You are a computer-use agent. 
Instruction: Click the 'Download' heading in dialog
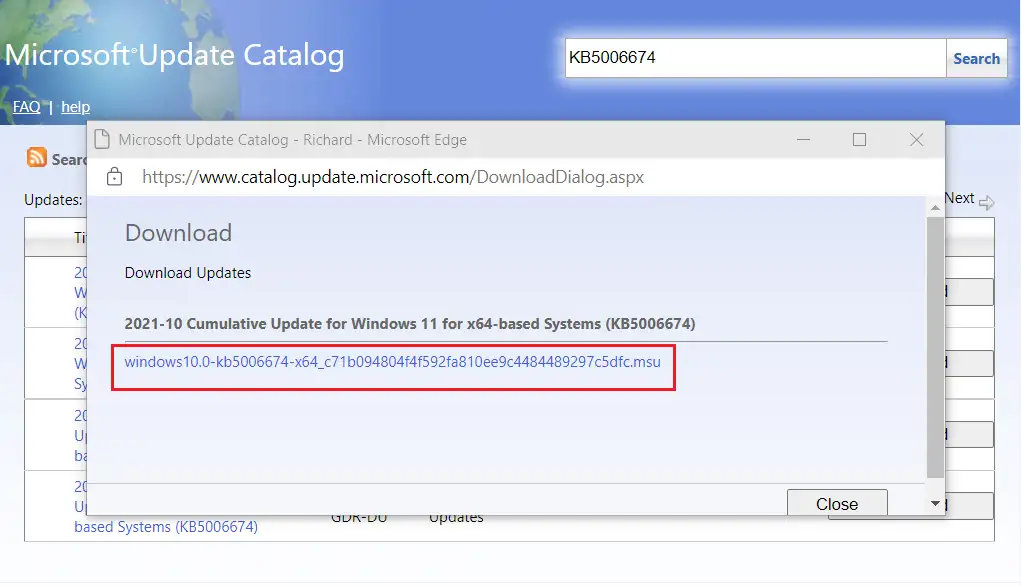tap(178, 233)
